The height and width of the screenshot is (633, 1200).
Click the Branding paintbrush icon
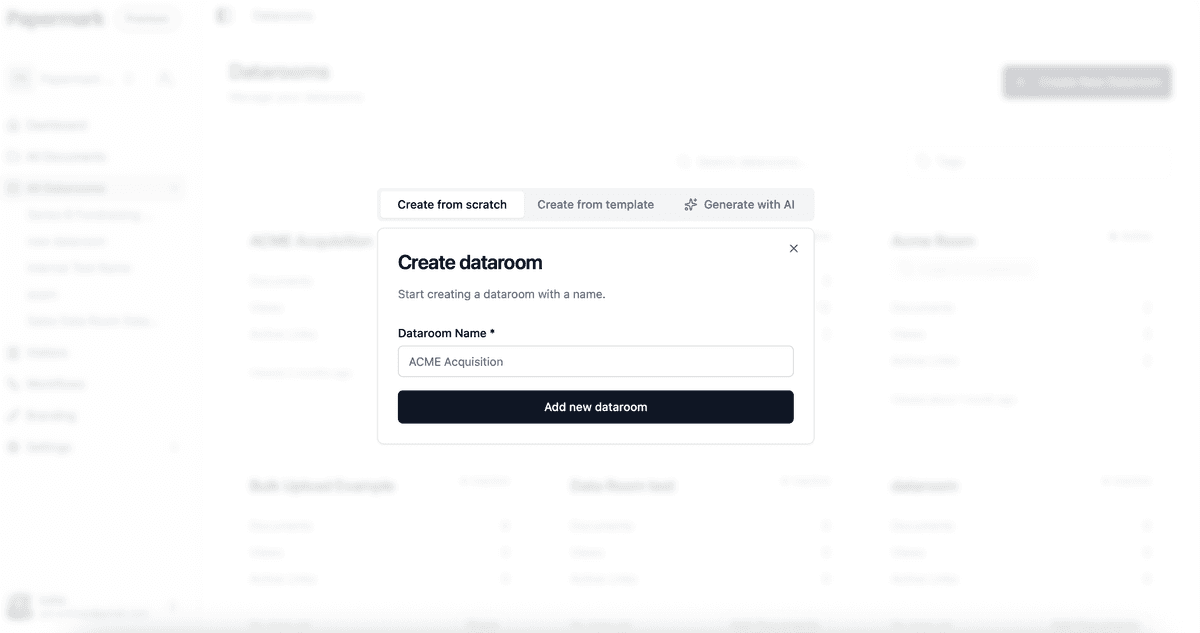pos(13,415)
